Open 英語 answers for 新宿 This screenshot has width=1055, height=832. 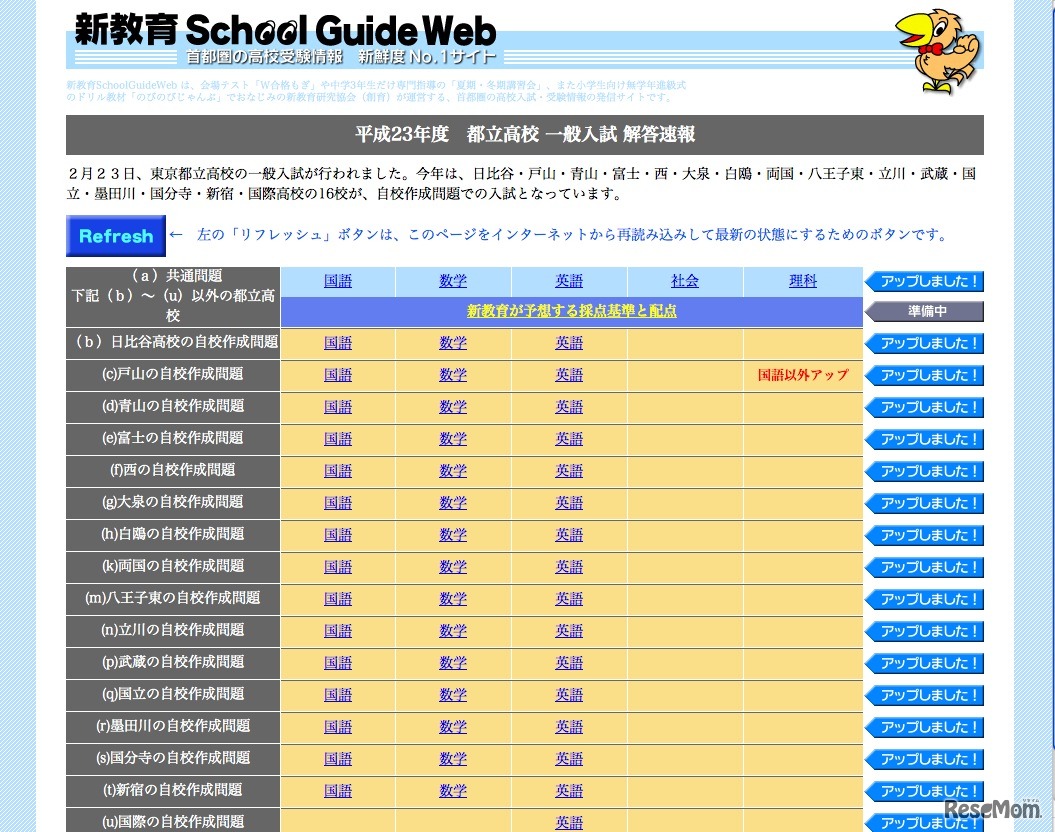(568, 791)
